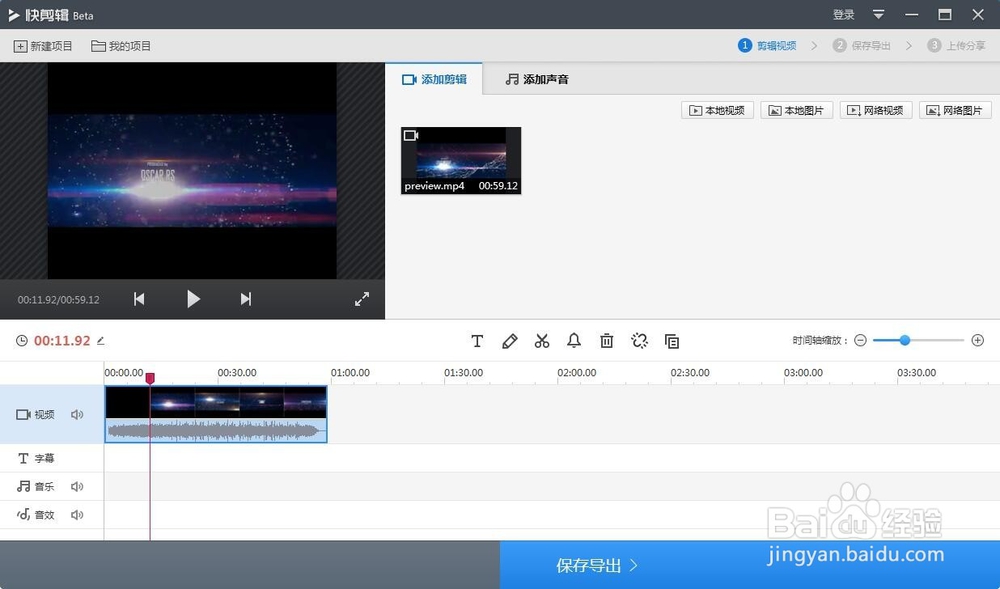Go to step 3 上传分享
Viewport: 1000px width, 589px height.
point(957,45)
